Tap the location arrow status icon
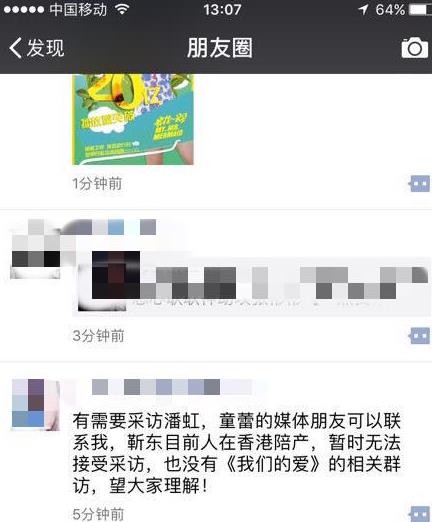This screenshot has height=522, width=432. [x=363, y=9]
